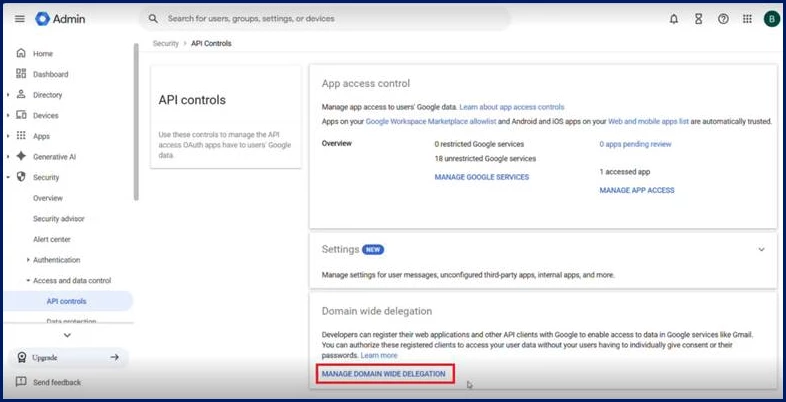786x402 pixels.
Task: Click Send feedback
Action: click(57, 382)
